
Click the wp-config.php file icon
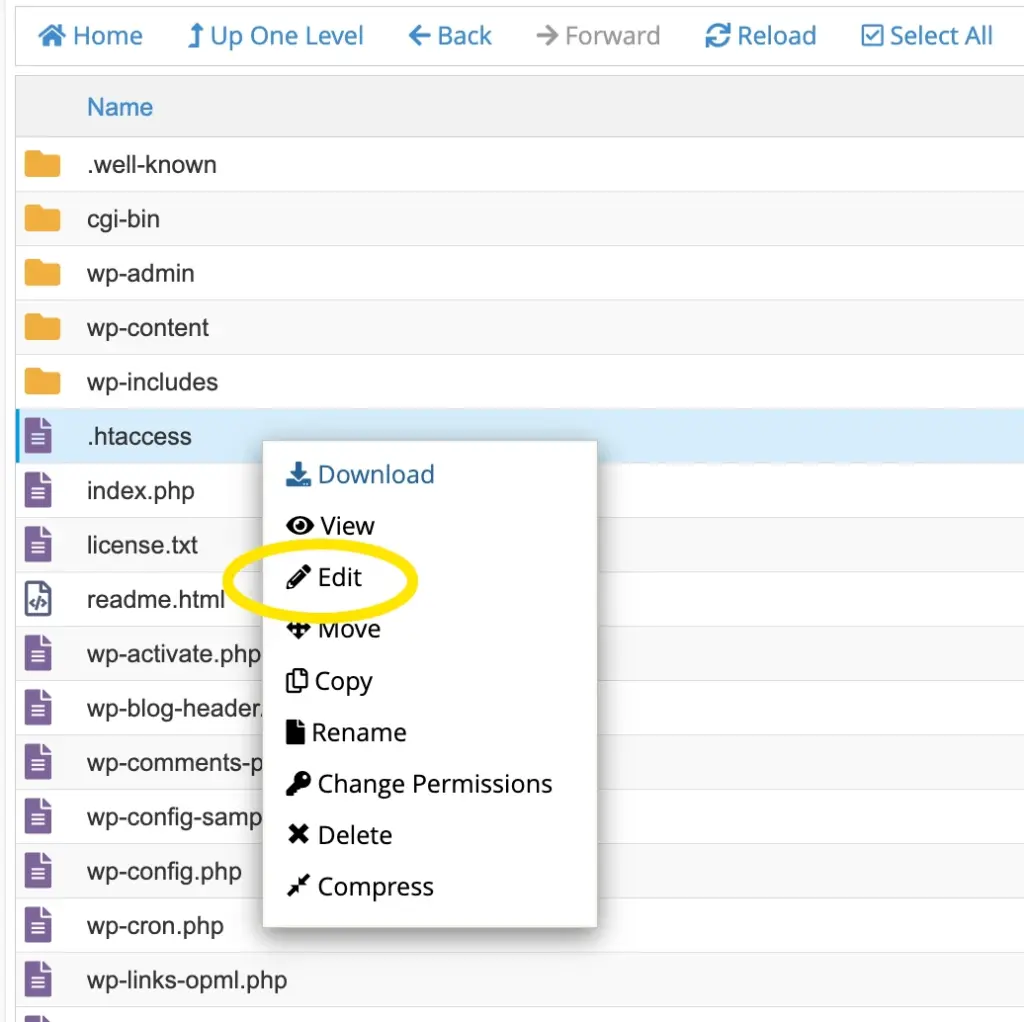(38, 870)
